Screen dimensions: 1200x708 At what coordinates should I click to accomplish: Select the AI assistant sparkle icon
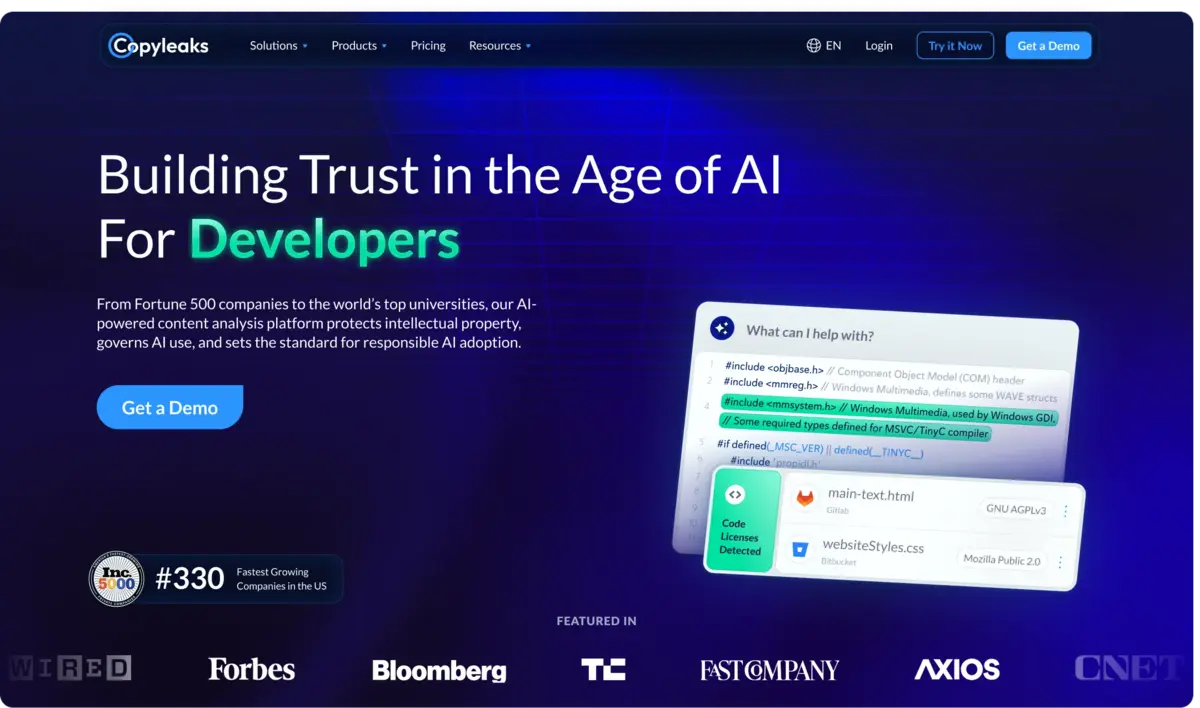[721, 328]
